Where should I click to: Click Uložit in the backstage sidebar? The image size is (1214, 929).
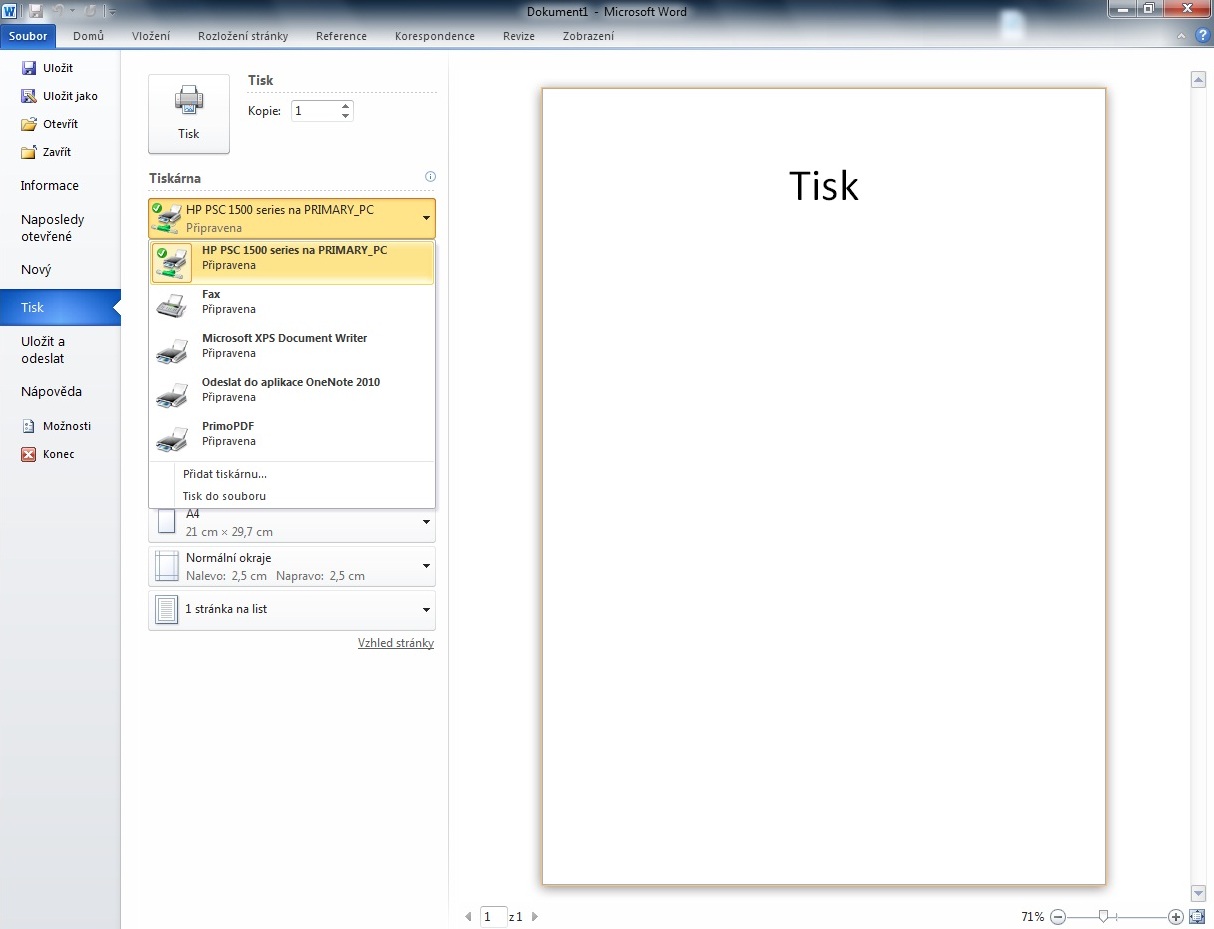[47, 68]
